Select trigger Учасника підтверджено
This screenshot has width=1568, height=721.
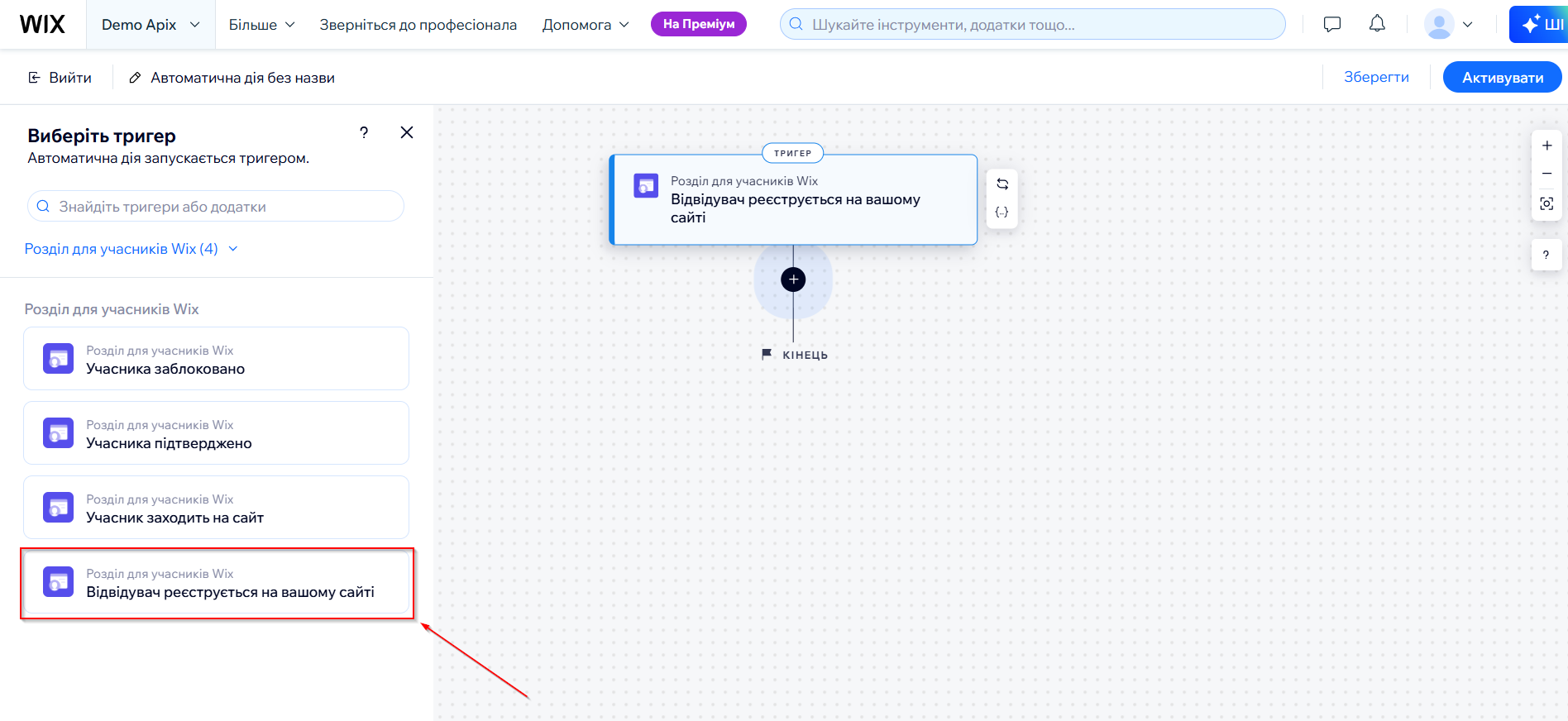(216, 433)
